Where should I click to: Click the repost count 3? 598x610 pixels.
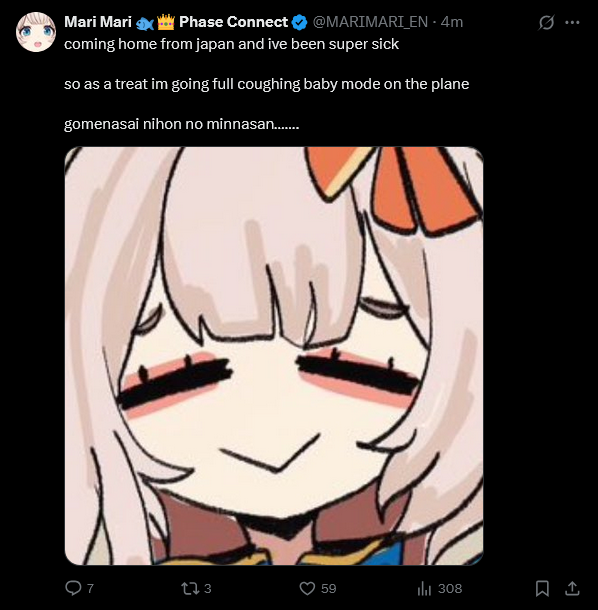(208, 588)
